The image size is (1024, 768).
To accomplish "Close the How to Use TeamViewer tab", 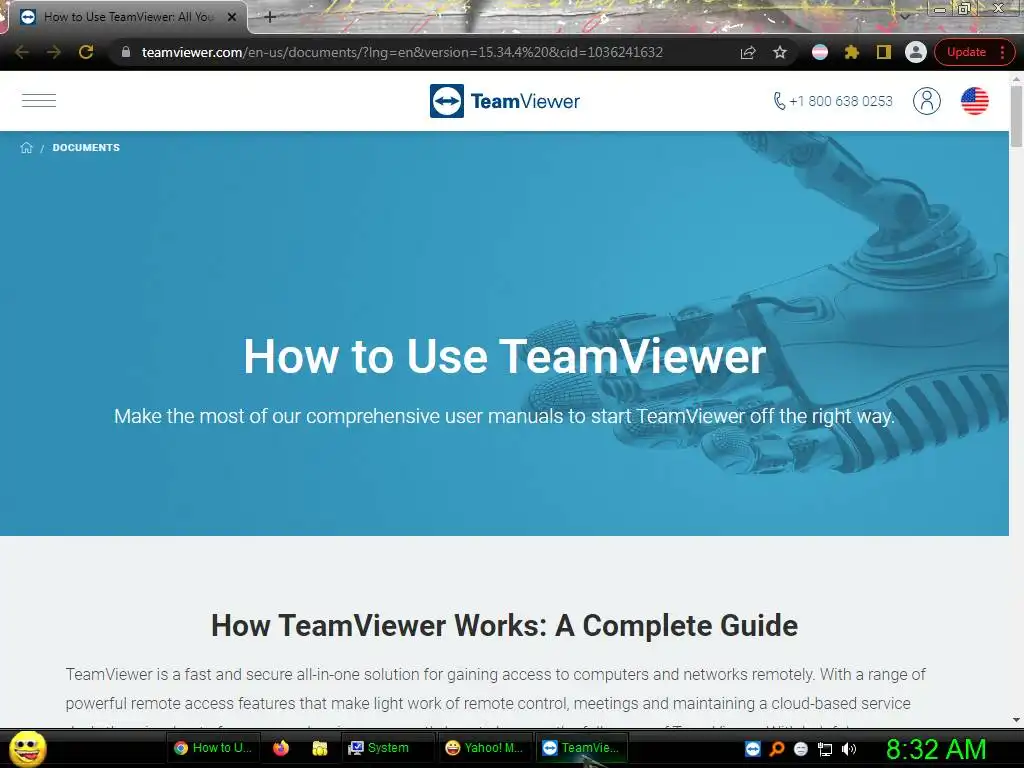I will point(231,17).
